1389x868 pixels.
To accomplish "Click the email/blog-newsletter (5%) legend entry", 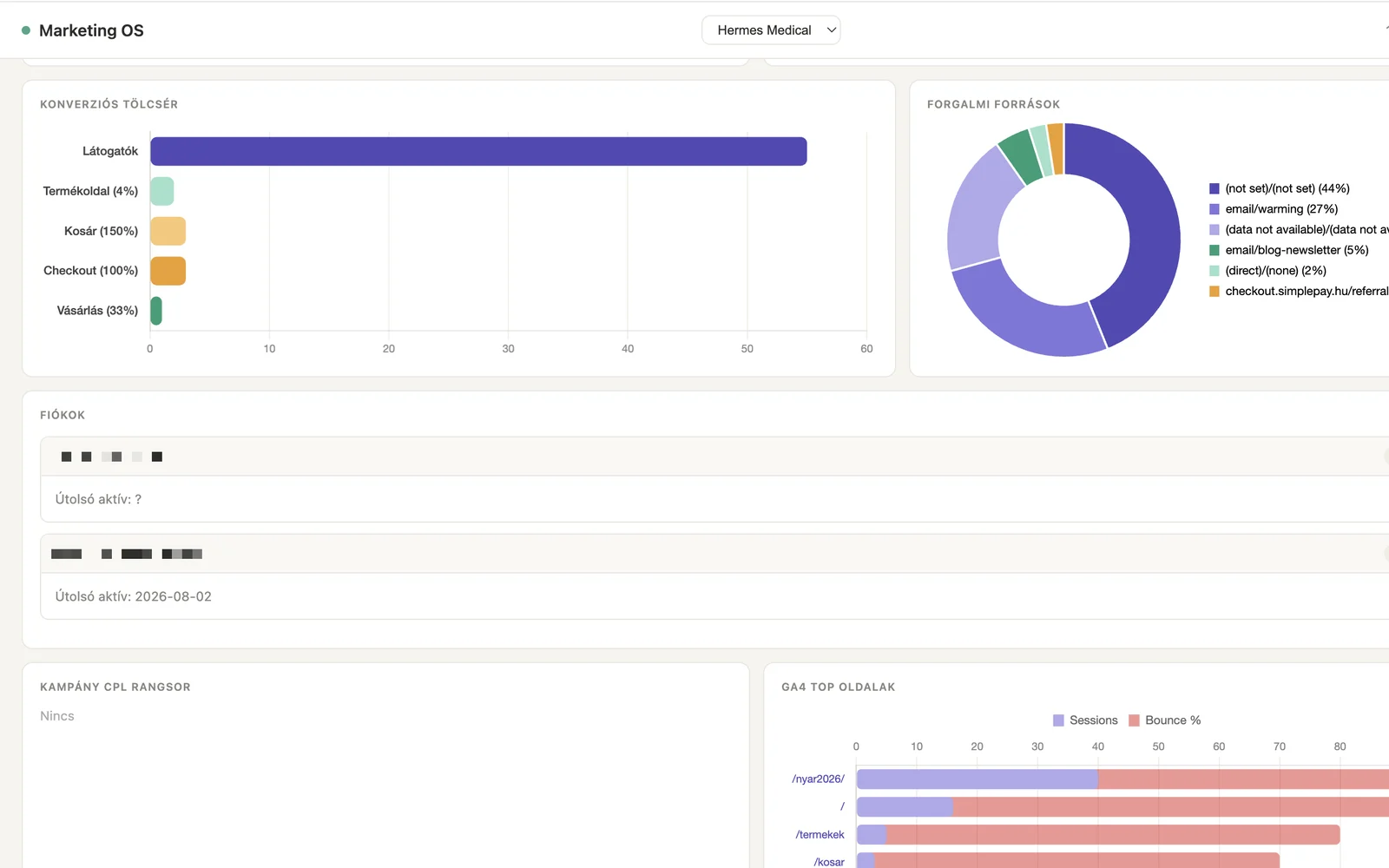I will tap(1289, 250).
